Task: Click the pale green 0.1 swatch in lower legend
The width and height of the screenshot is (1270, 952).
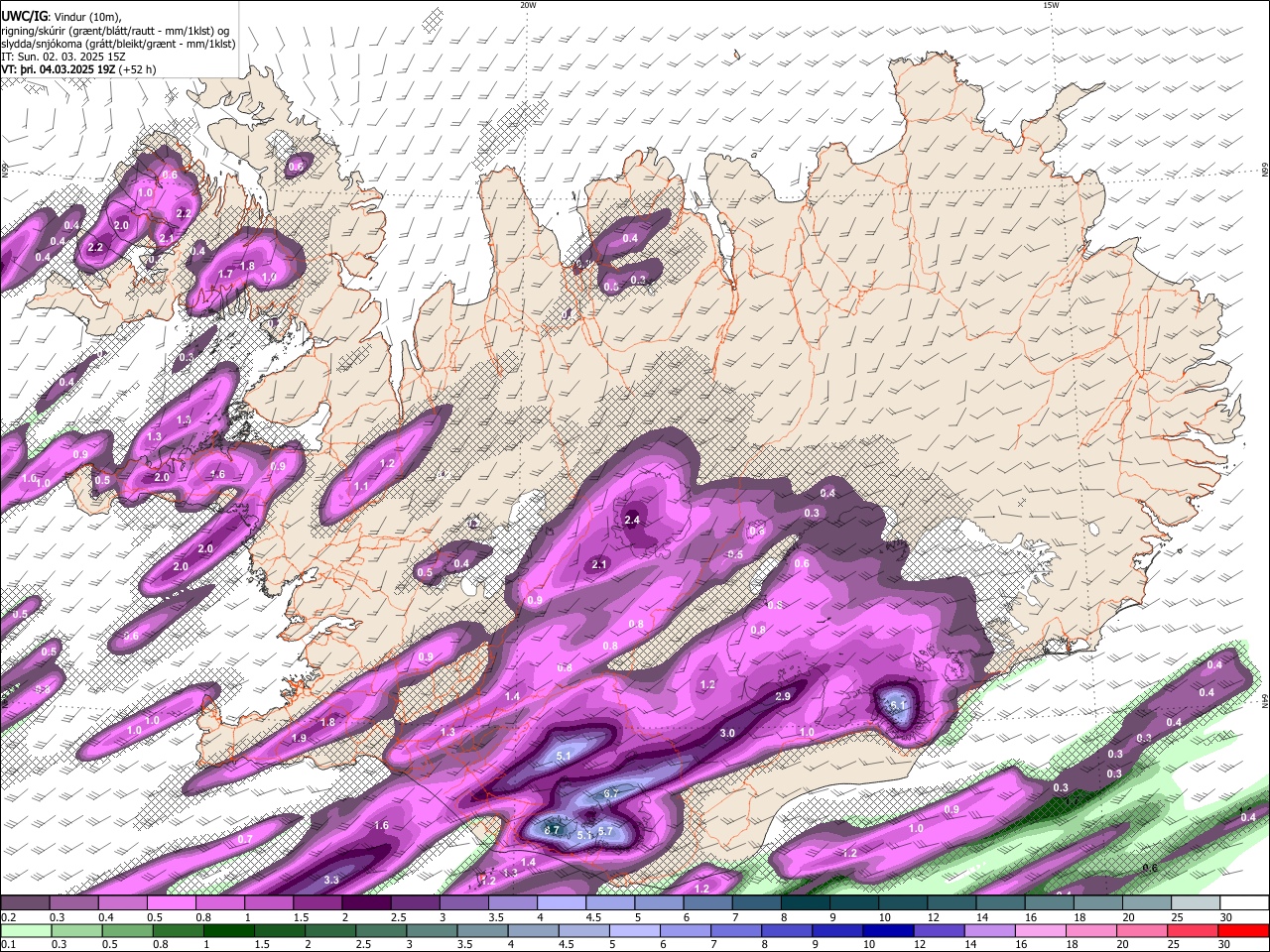Action: point(27,930)
